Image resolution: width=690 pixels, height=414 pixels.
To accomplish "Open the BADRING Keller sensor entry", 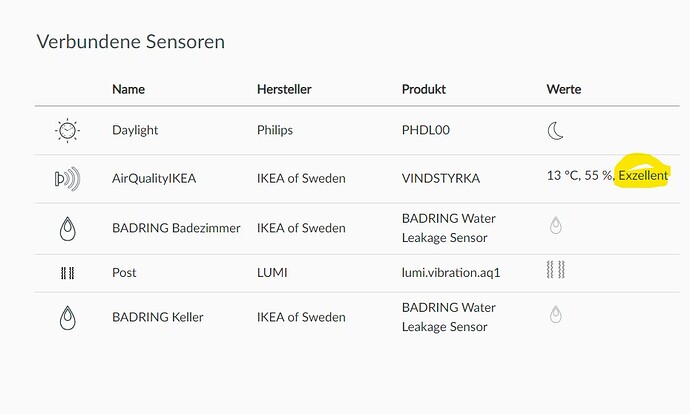I will click(157, 317).
